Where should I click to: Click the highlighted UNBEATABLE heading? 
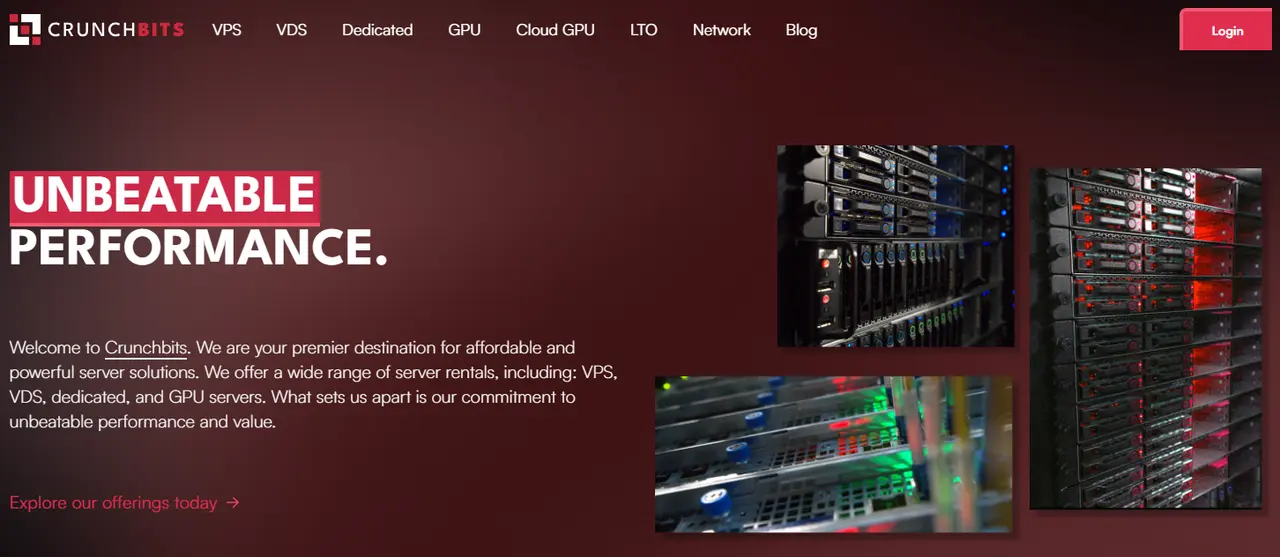[164, 197]
